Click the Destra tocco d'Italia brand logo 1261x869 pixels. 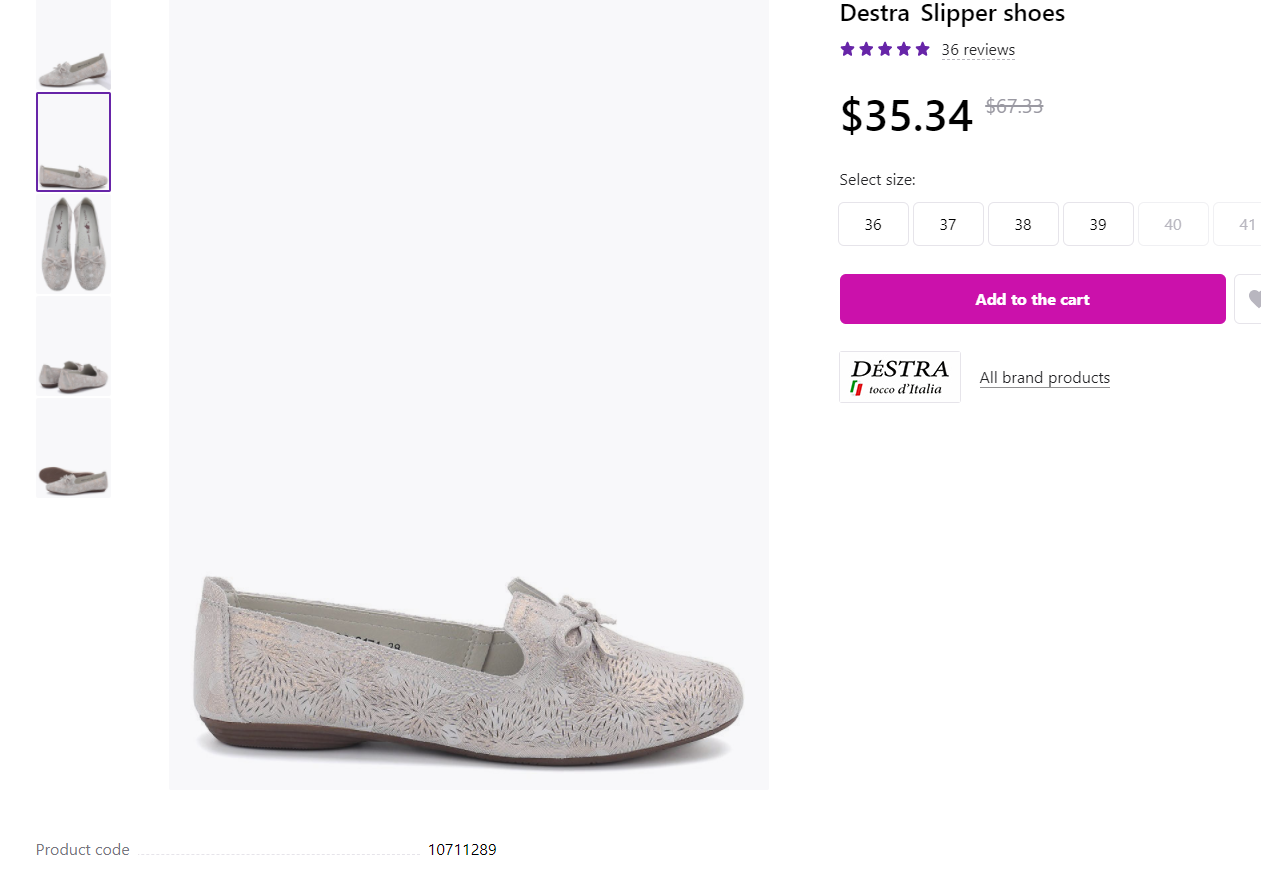pyautogui.click(x=899, y=377)
